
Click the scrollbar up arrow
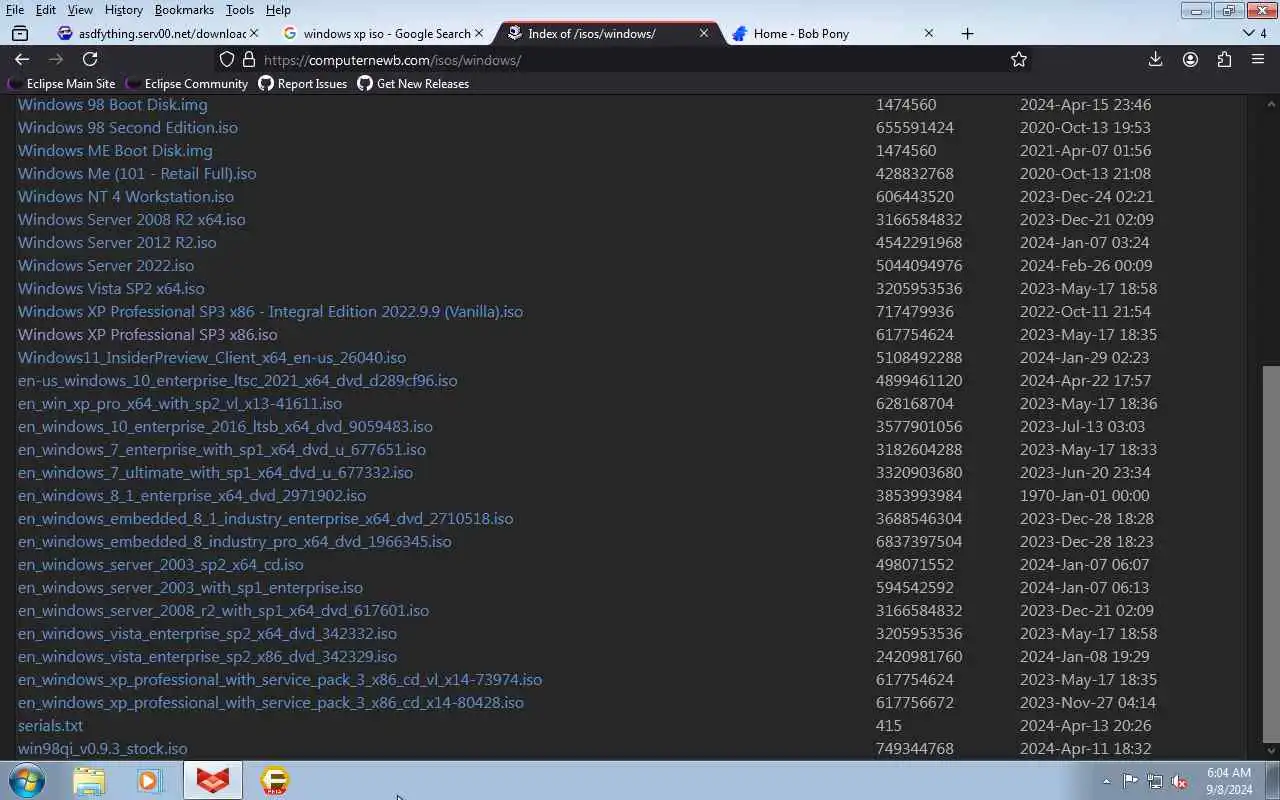click(x=1271, y=103)
